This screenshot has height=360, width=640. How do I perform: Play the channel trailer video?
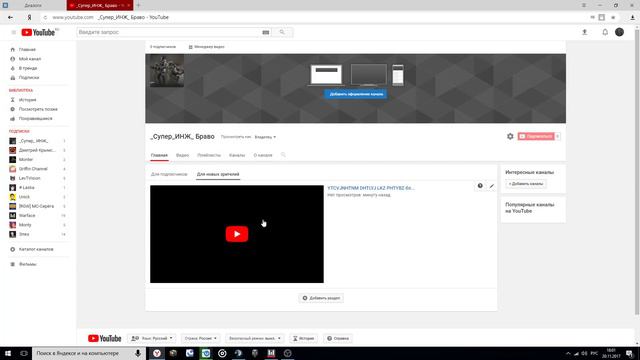click(237, 234)
